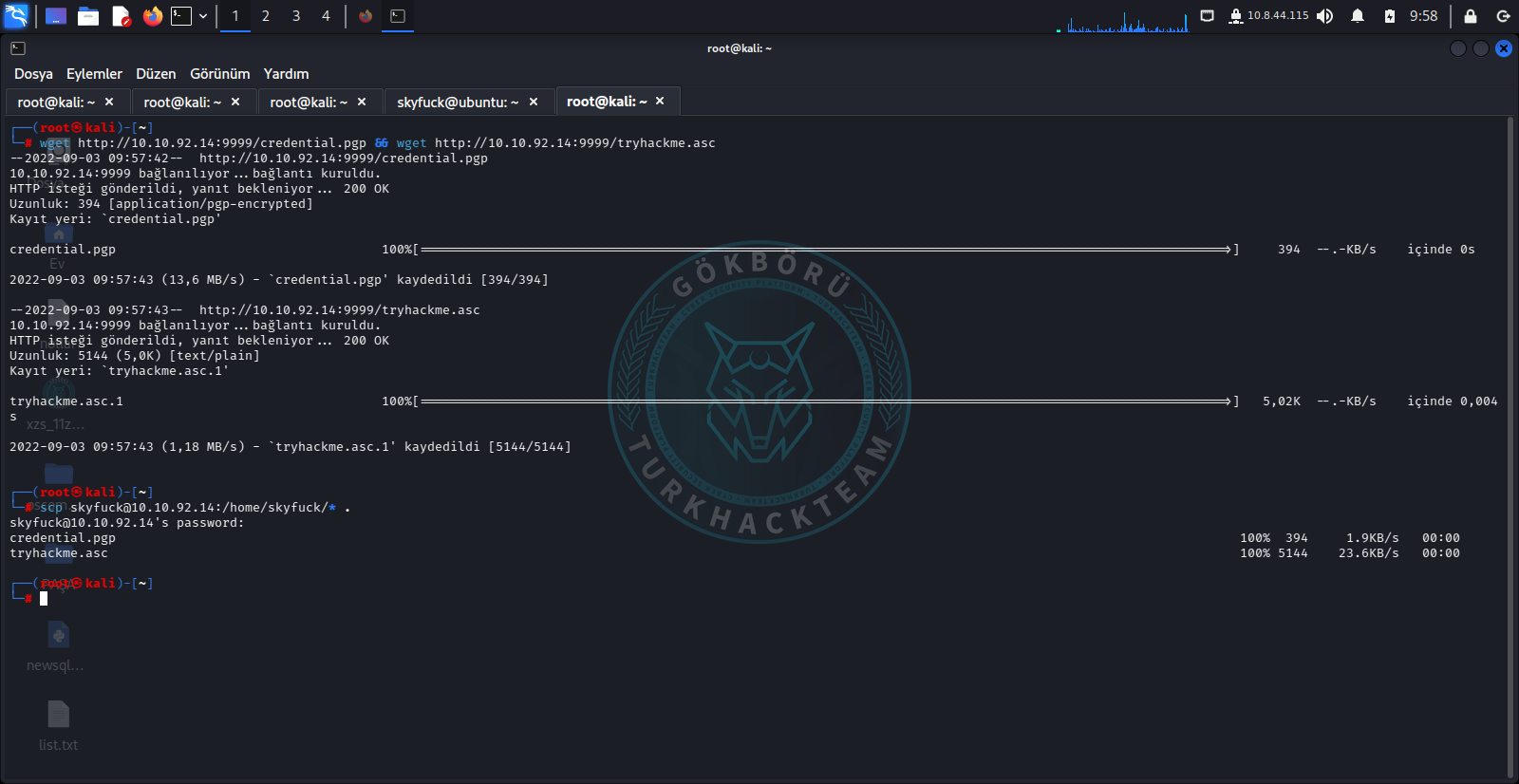Click the VPN IP address 10.8.44.115
The image size is (1519, 784).
click(x=1278, y=16)
